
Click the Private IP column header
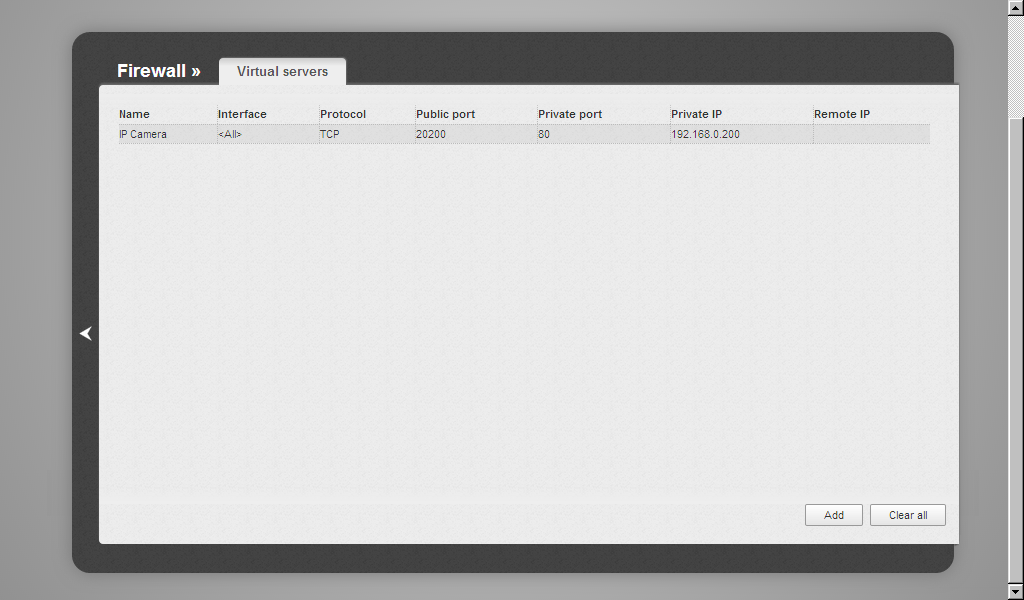(697, 114)
